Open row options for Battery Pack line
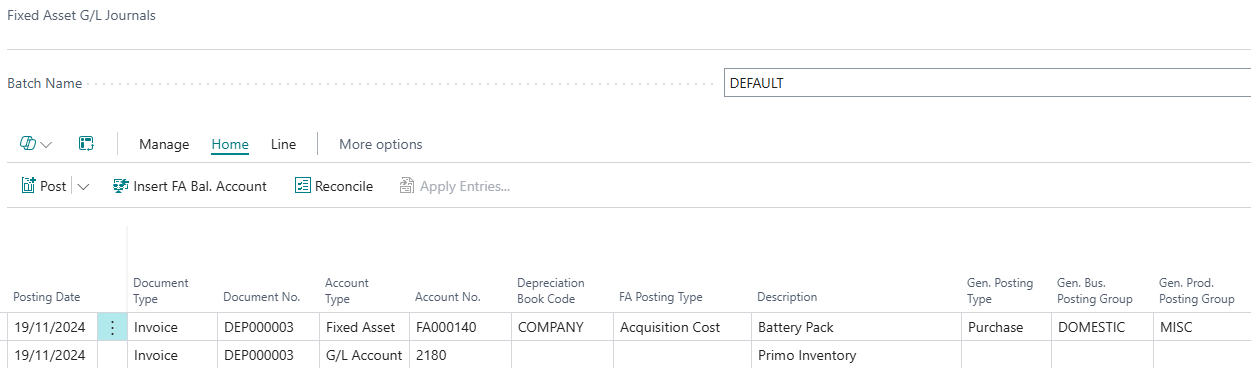The width and height of the screenshot is (1251, 368). [112, 327]
